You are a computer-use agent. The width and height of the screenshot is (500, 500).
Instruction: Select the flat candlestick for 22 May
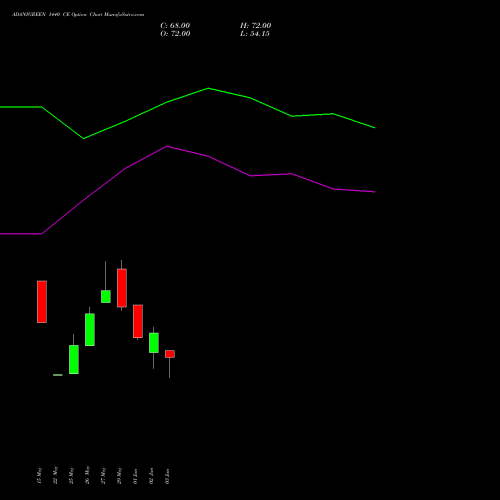coord(58,375)
